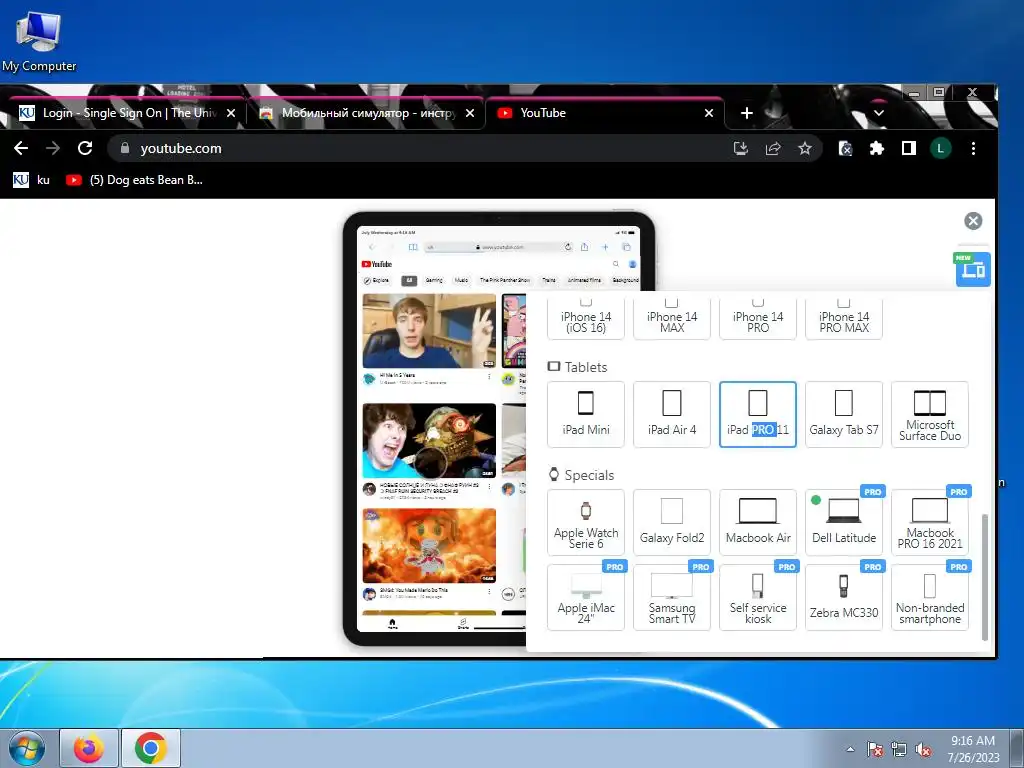The height and width of the screenshot is (768, 1024).
Task: Open Dog eats Bean bookmark
Action: coord(135,180)
